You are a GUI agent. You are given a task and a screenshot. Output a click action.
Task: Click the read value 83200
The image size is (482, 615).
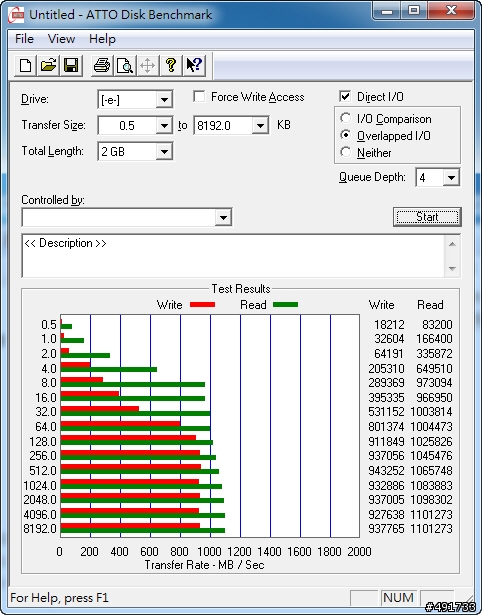(437, 325)
